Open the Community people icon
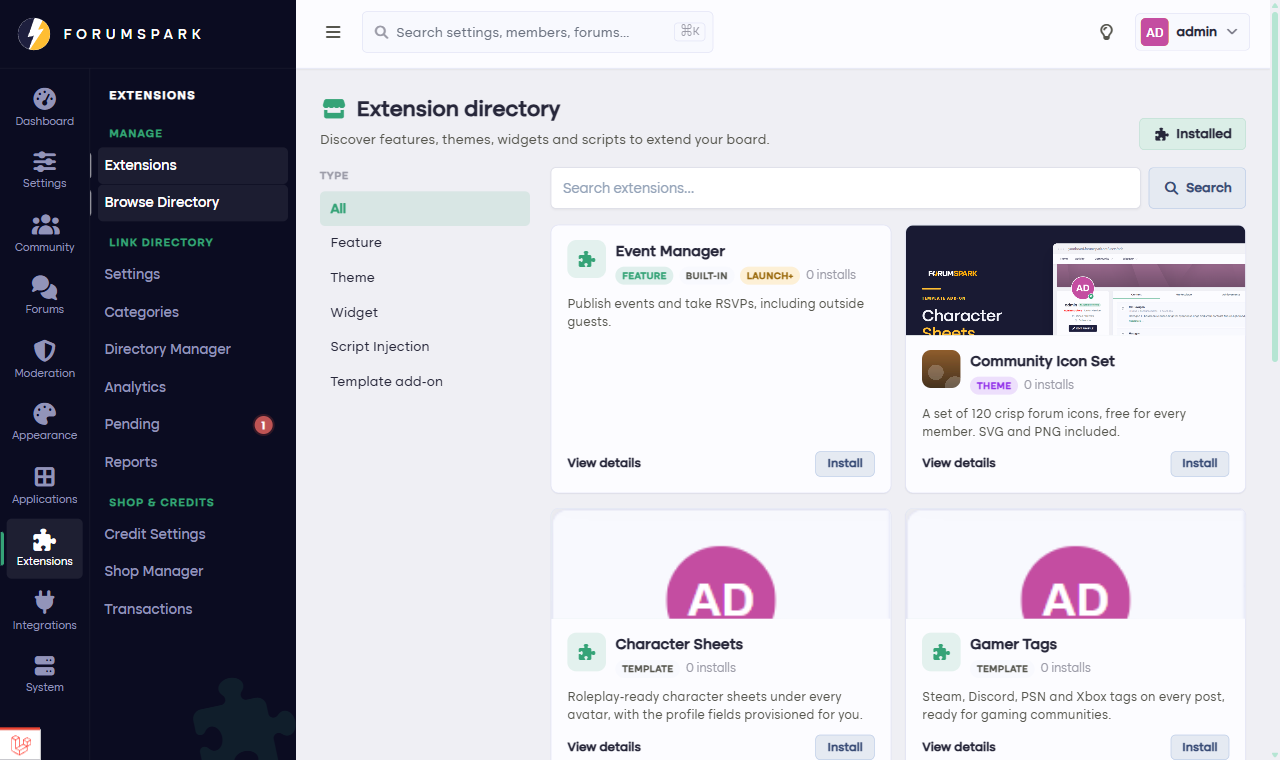The width and height of the screenshot is (1280, 760). pos(45,224)
